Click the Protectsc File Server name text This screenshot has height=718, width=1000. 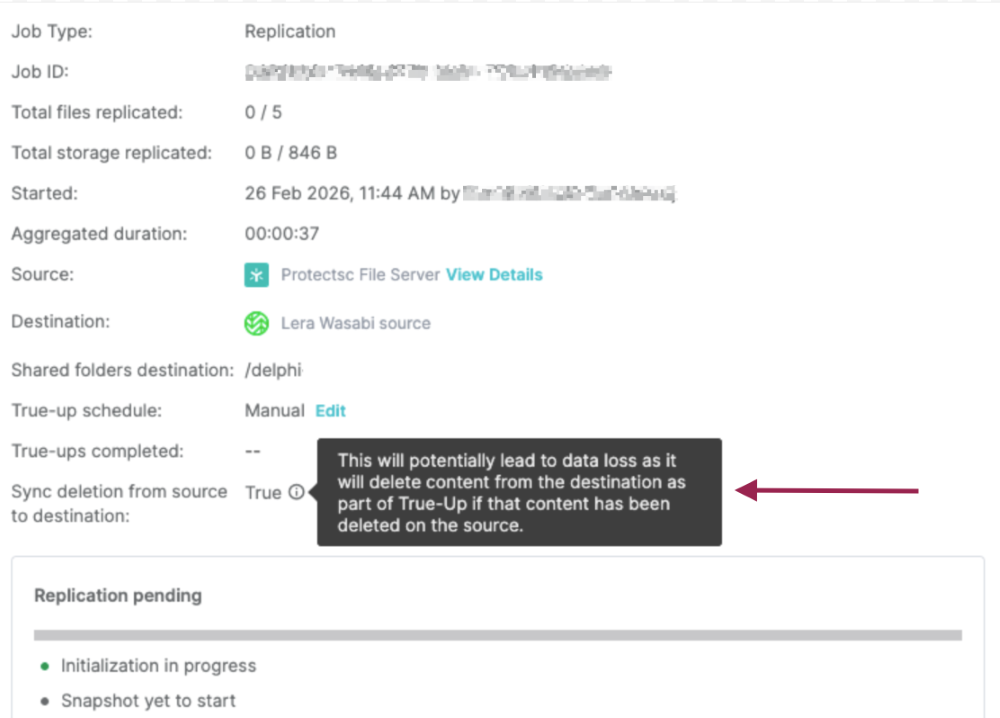[360, 275]
